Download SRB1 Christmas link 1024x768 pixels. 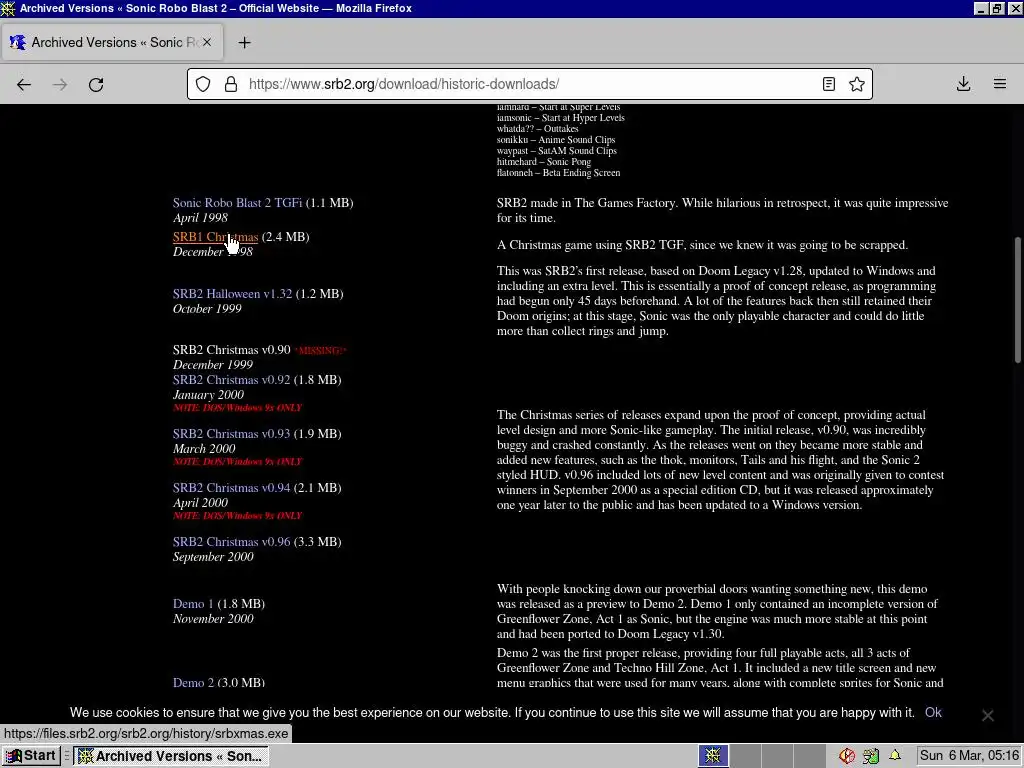click(216, 237)
